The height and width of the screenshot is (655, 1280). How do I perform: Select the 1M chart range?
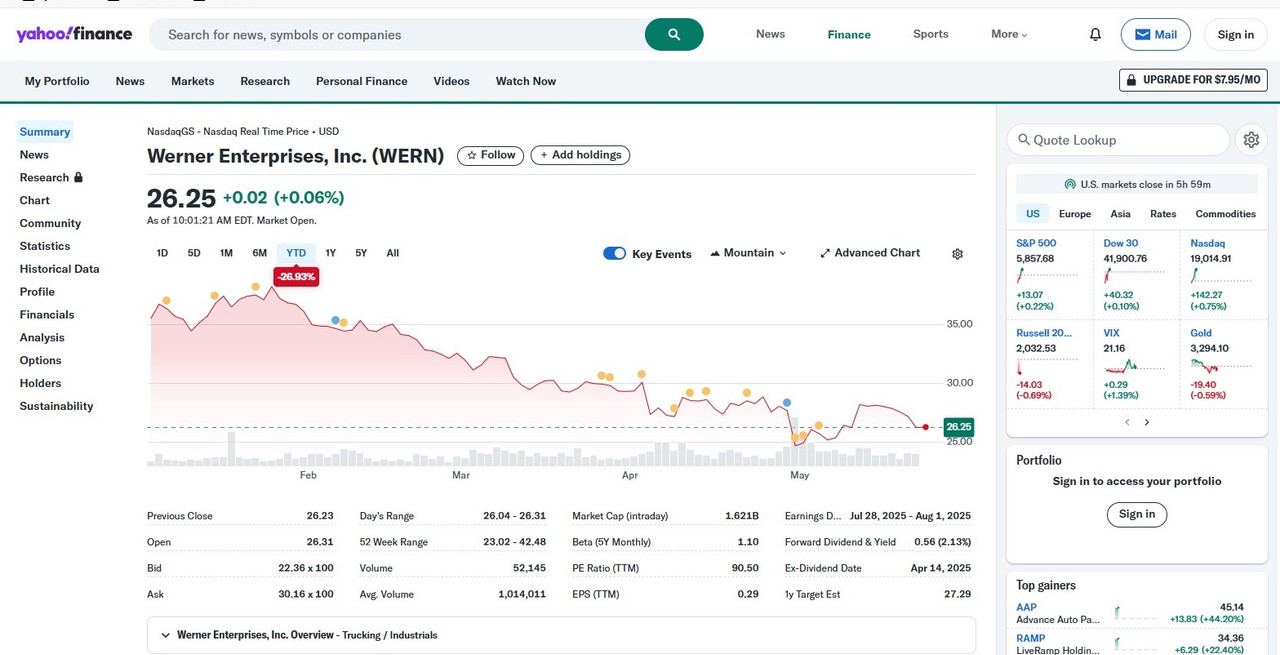[226, 253]
